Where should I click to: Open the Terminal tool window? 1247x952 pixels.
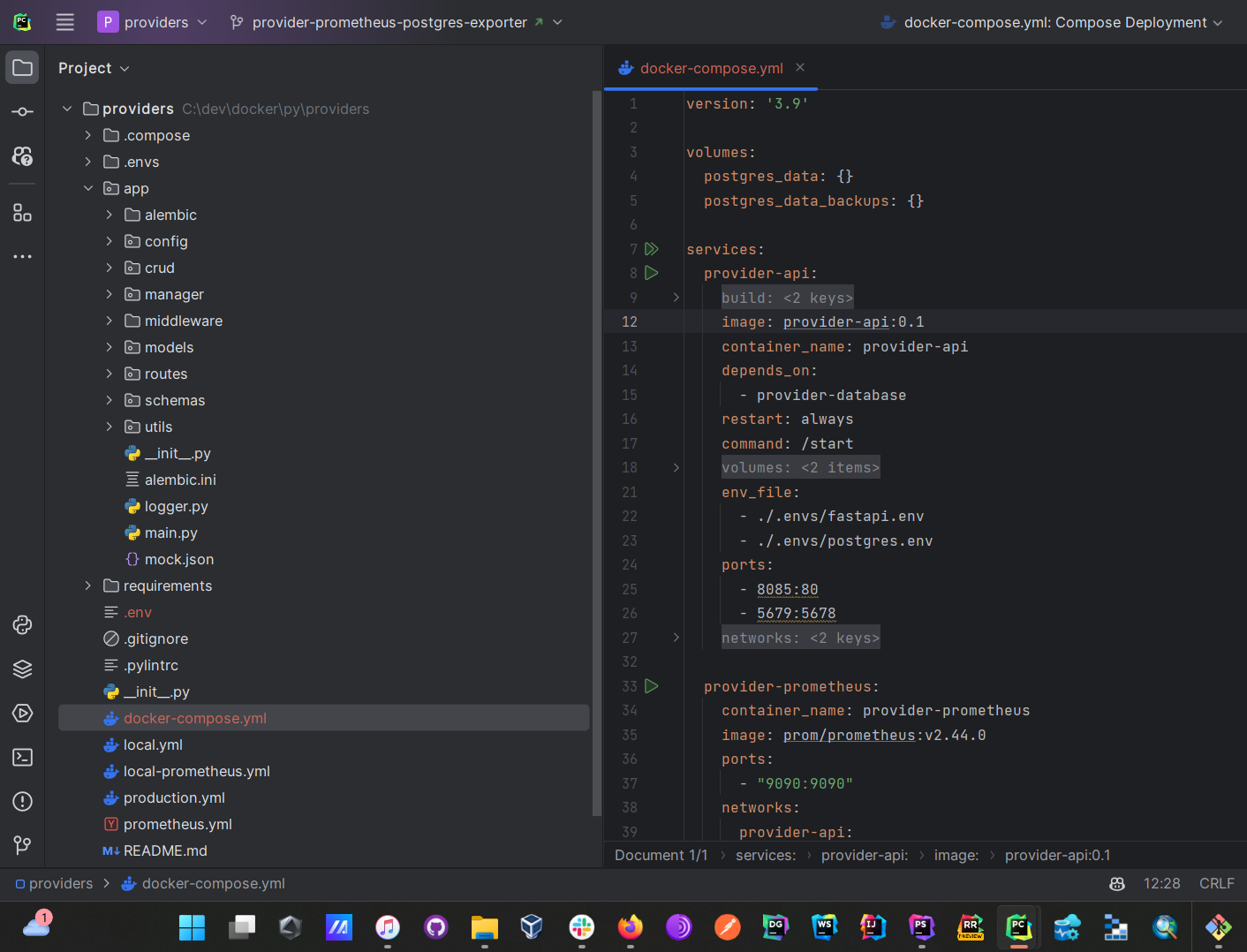pos(23,758)
